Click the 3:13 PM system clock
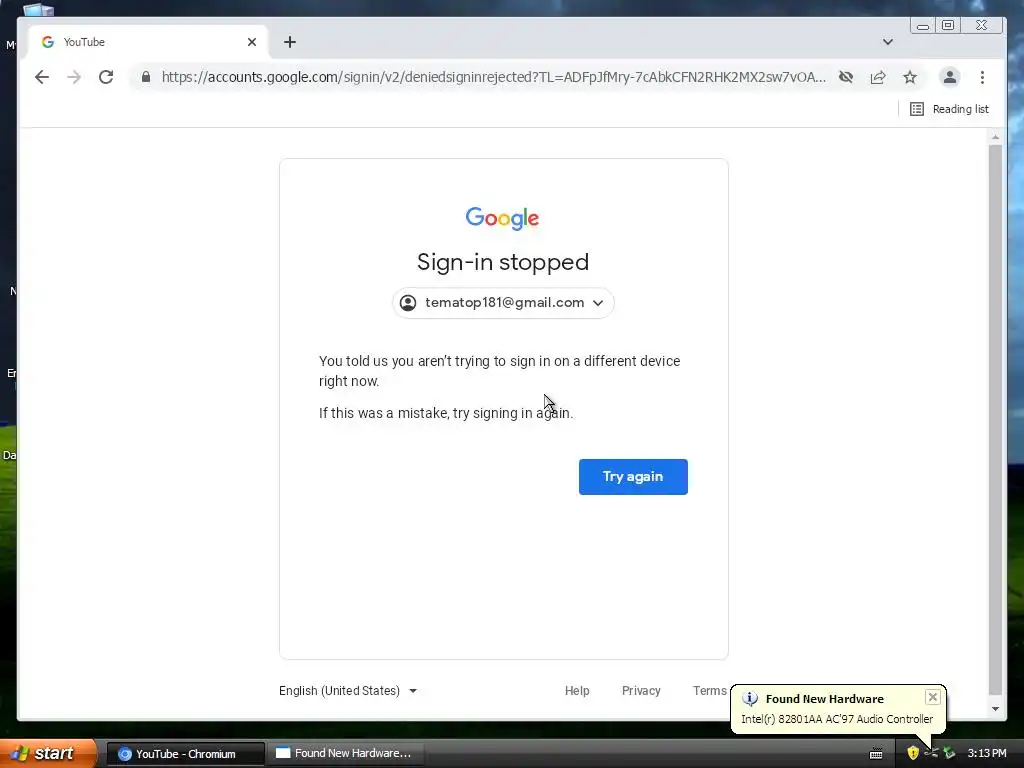The image size is (1024, 768). point(987,753)
